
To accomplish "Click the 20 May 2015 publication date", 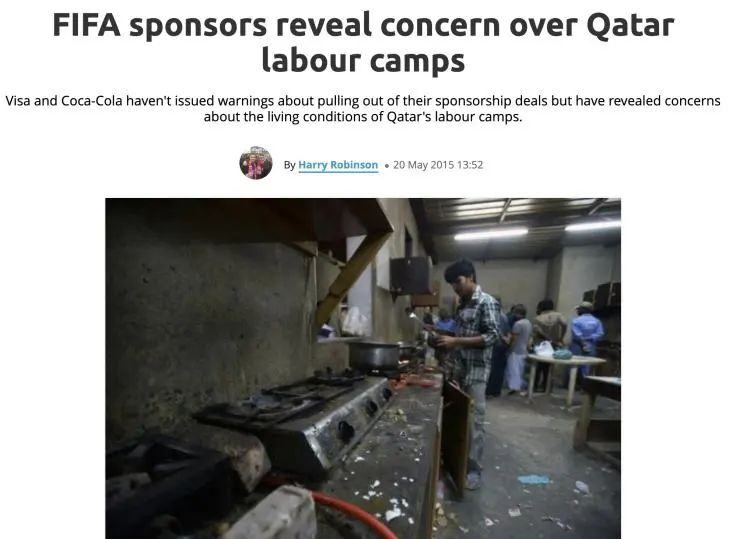I will tap(423, 165).
